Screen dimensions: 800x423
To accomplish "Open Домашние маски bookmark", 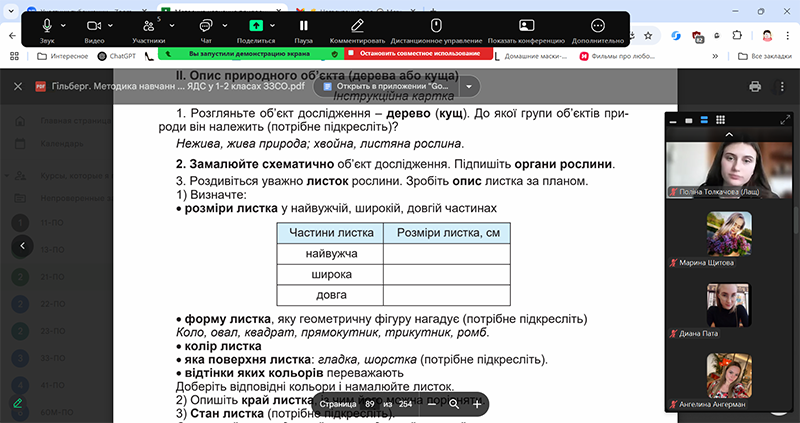I will pyautogui.click(x=530, y=56).
